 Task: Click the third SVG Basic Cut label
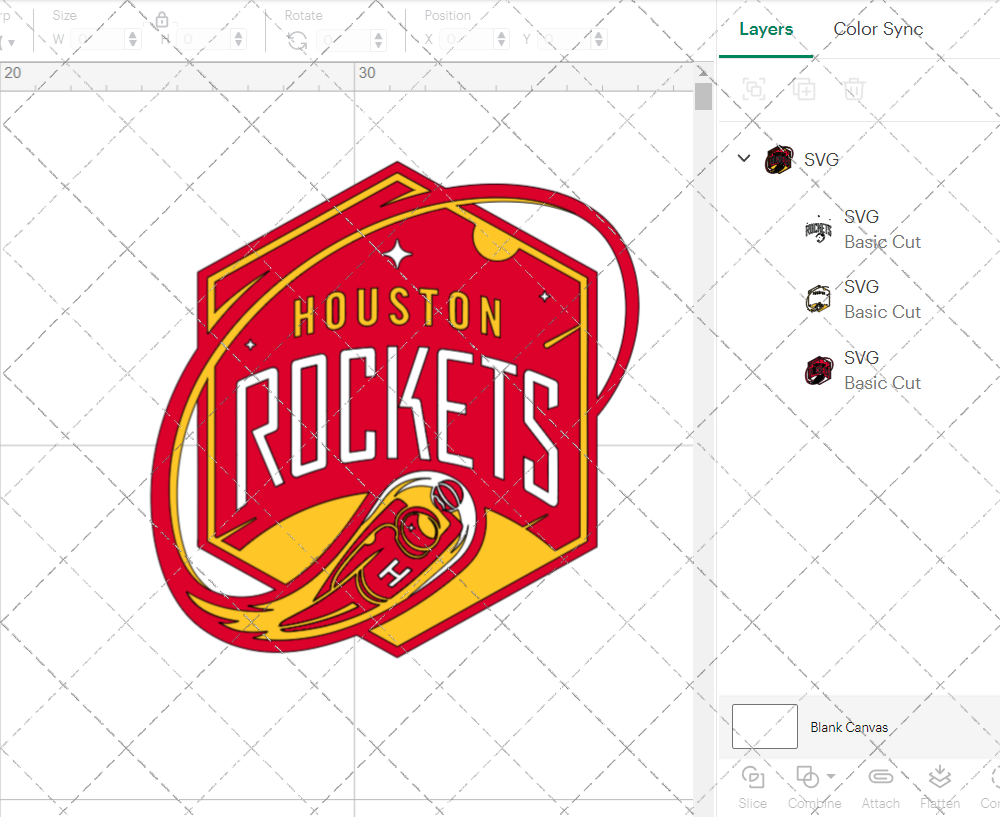883,371
